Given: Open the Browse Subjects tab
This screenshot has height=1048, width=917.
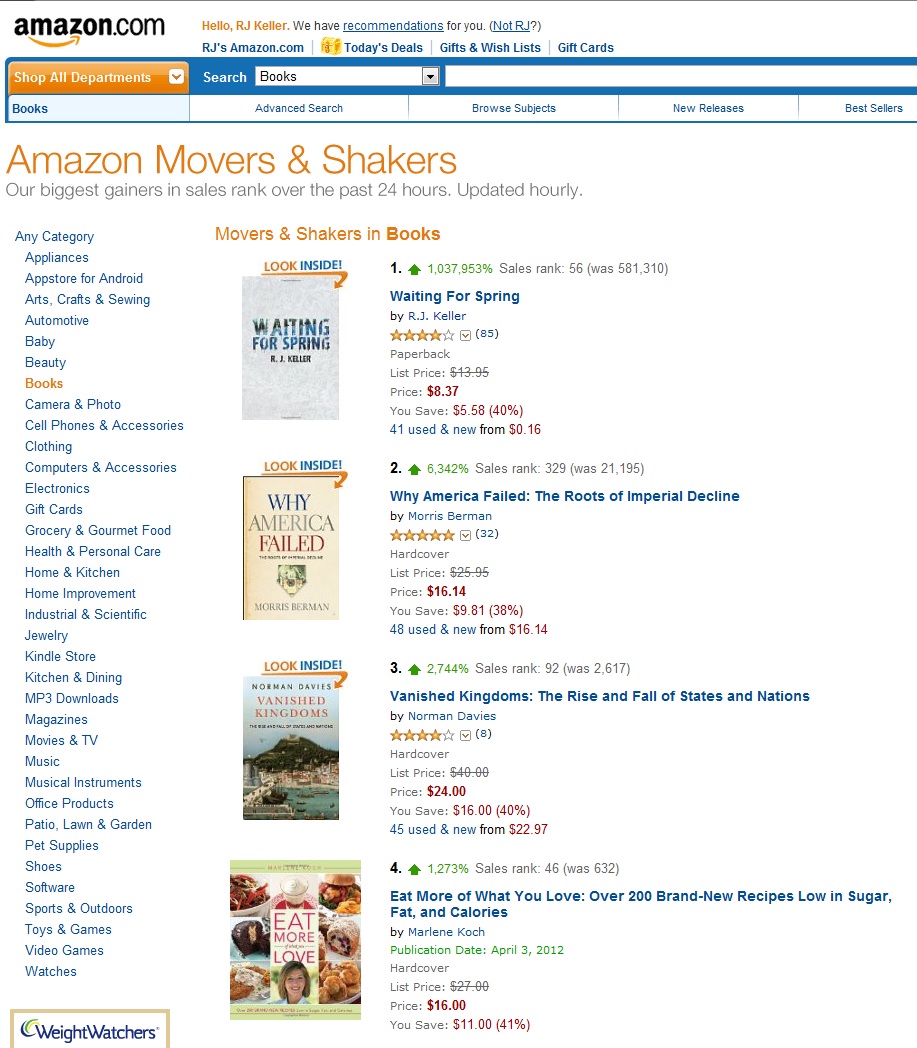Looking at the screenshot, I should [x=514, y=108].
